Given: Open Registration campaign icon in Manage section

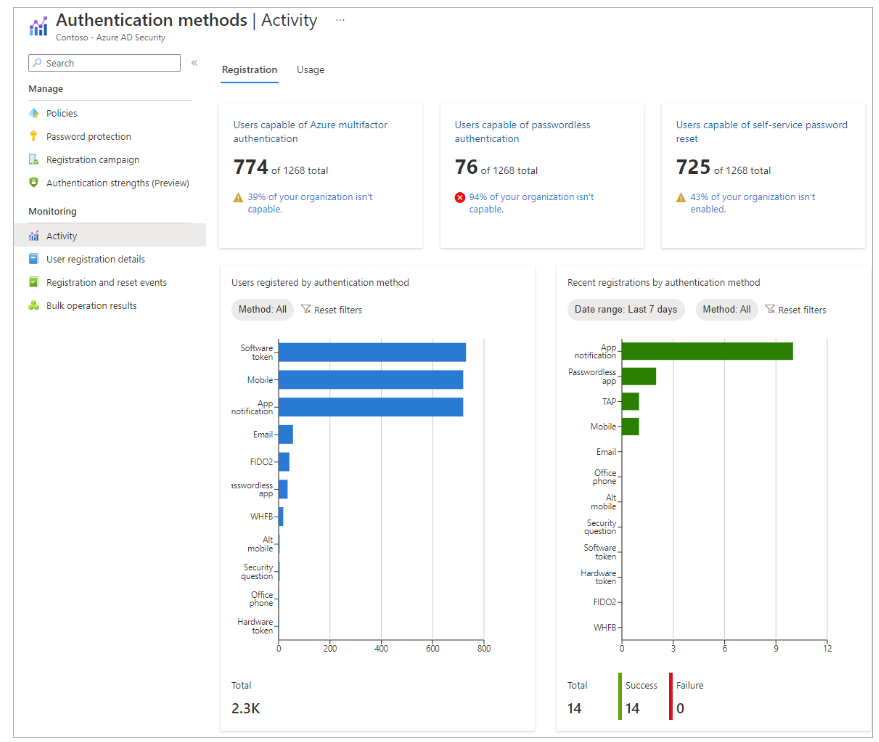Looking at the screenshot, I should coord(34,160).
